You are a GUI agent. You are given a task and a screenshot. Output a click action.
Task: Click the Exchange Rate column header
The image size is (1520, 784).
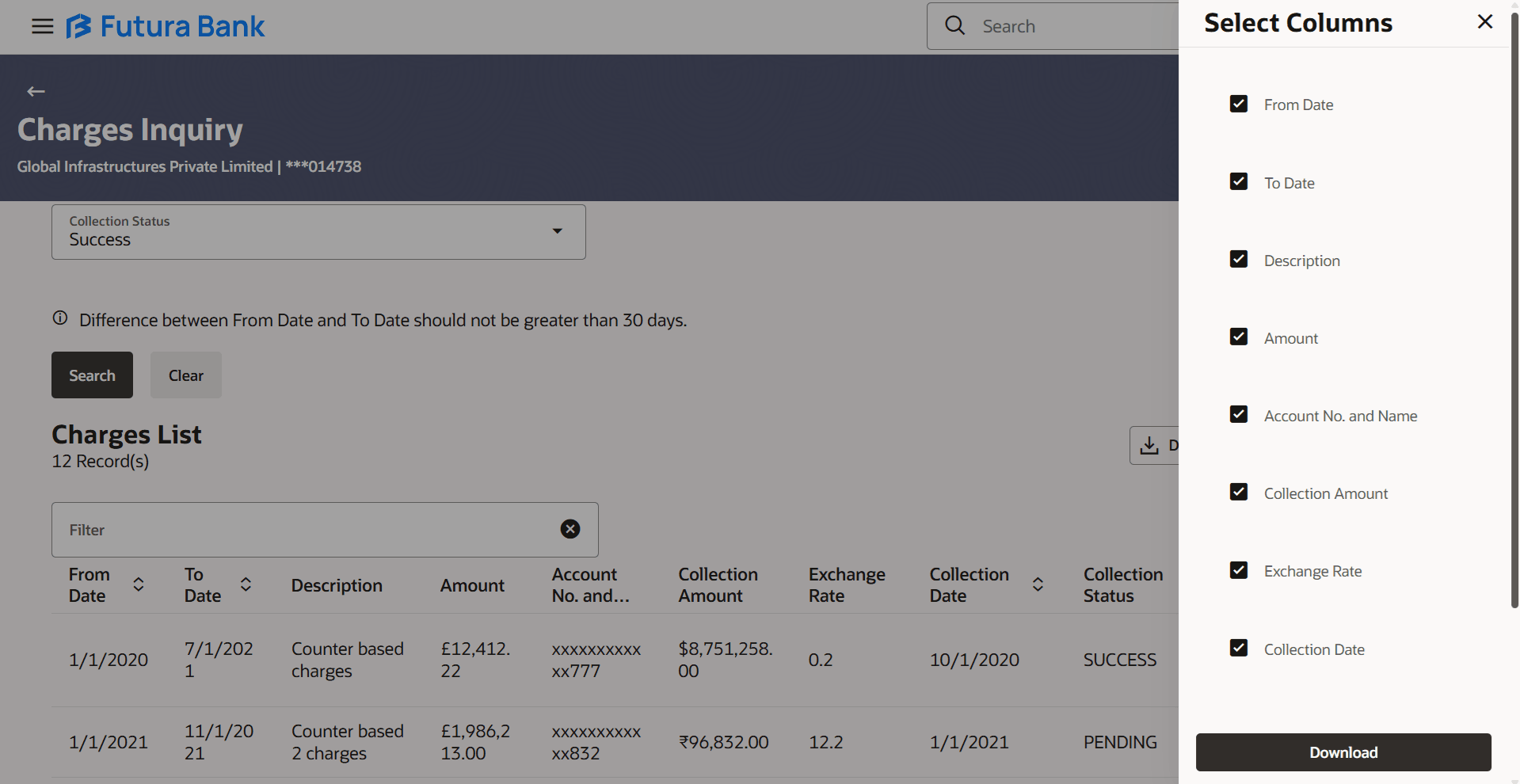point(847,585)
